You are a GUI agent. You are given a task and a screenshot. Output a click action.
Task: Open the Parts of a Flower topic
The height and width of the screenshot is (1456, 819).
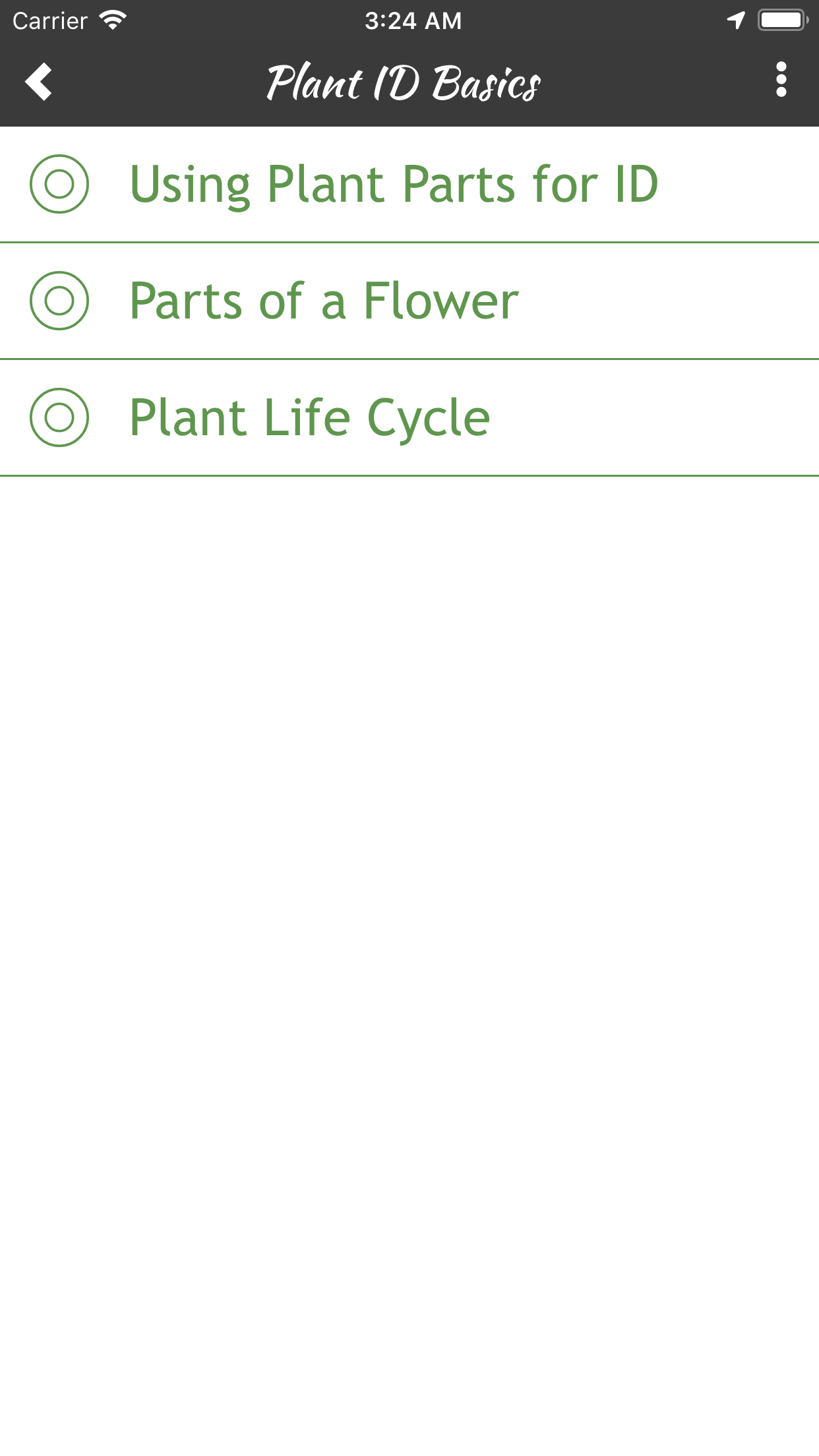click(324, 301)
